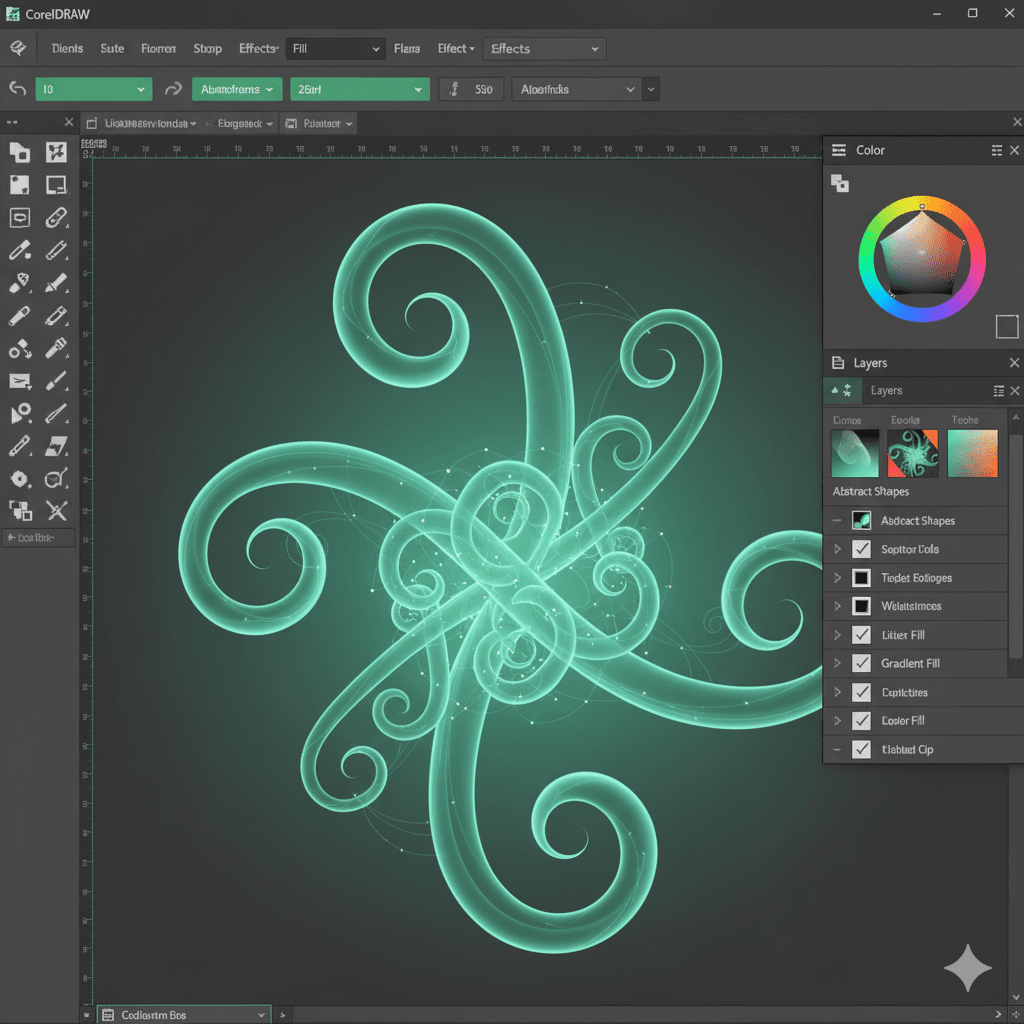Toggle visibility of the Gradient Fill layer
Screen dimensions: 1024x1024
(x=861, y=663)
